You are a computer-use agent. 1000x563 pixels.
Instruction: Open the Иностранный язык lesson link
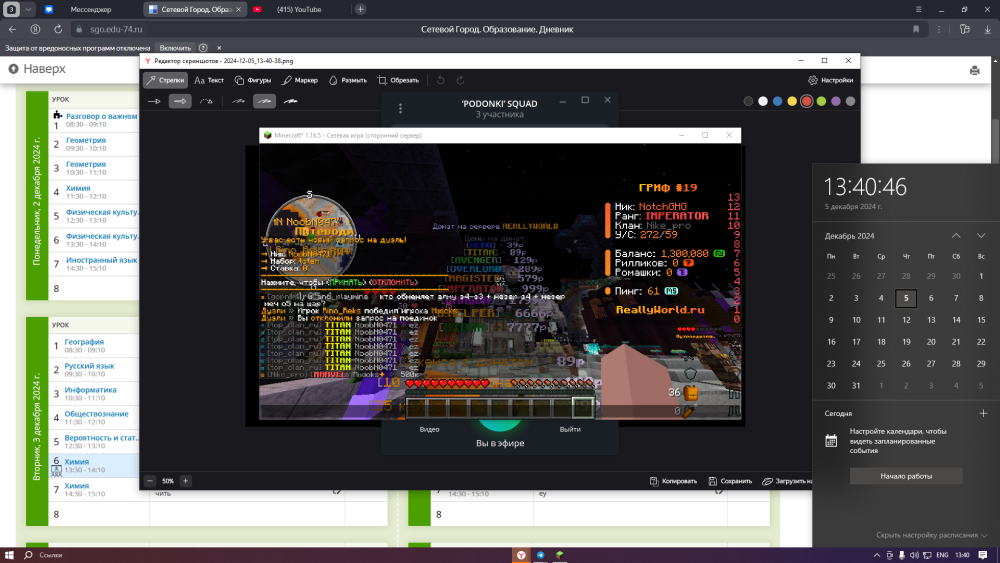coord(101,260)
